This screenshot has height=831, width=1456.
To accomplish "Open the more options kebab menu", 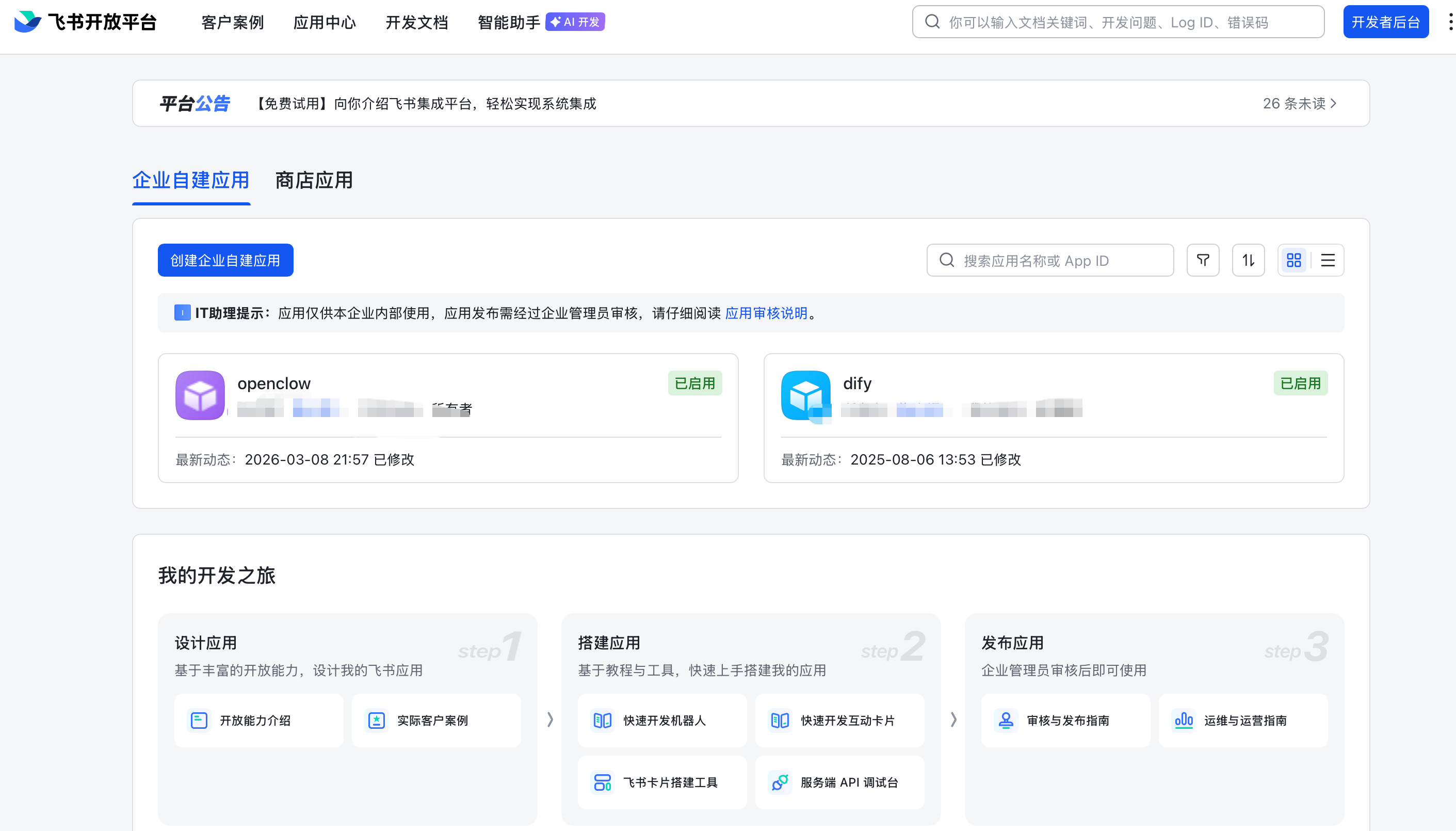I will [1450, 22].
